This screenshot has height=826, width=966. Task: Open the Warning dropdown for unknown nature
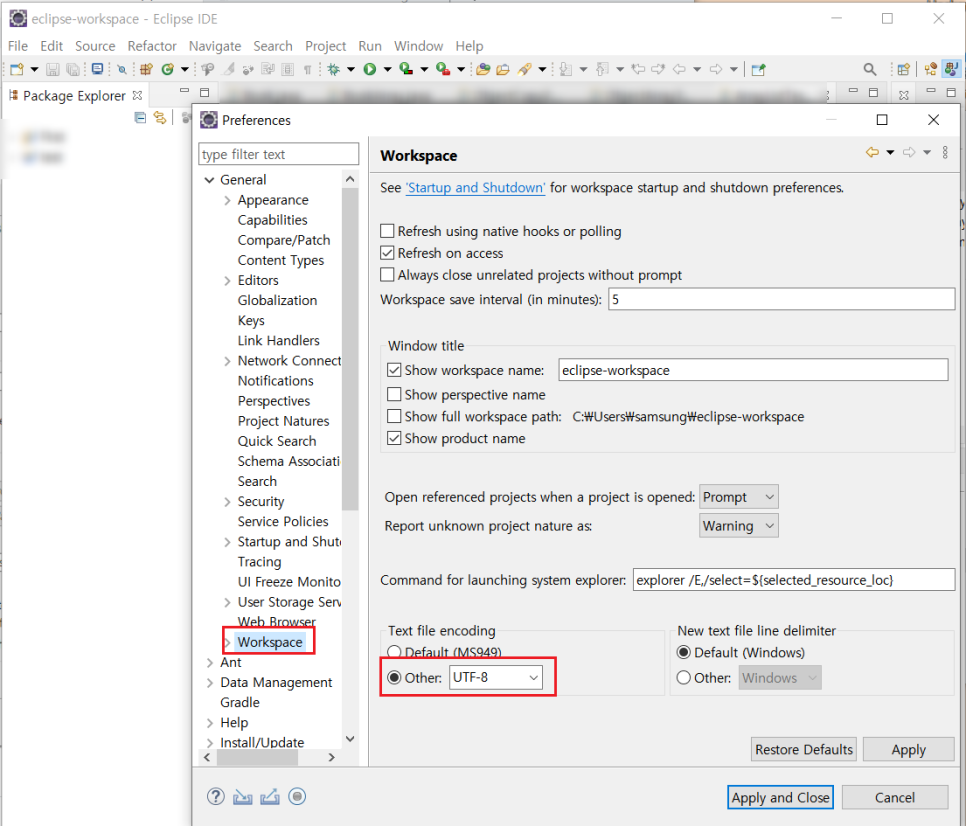point(739,525)
